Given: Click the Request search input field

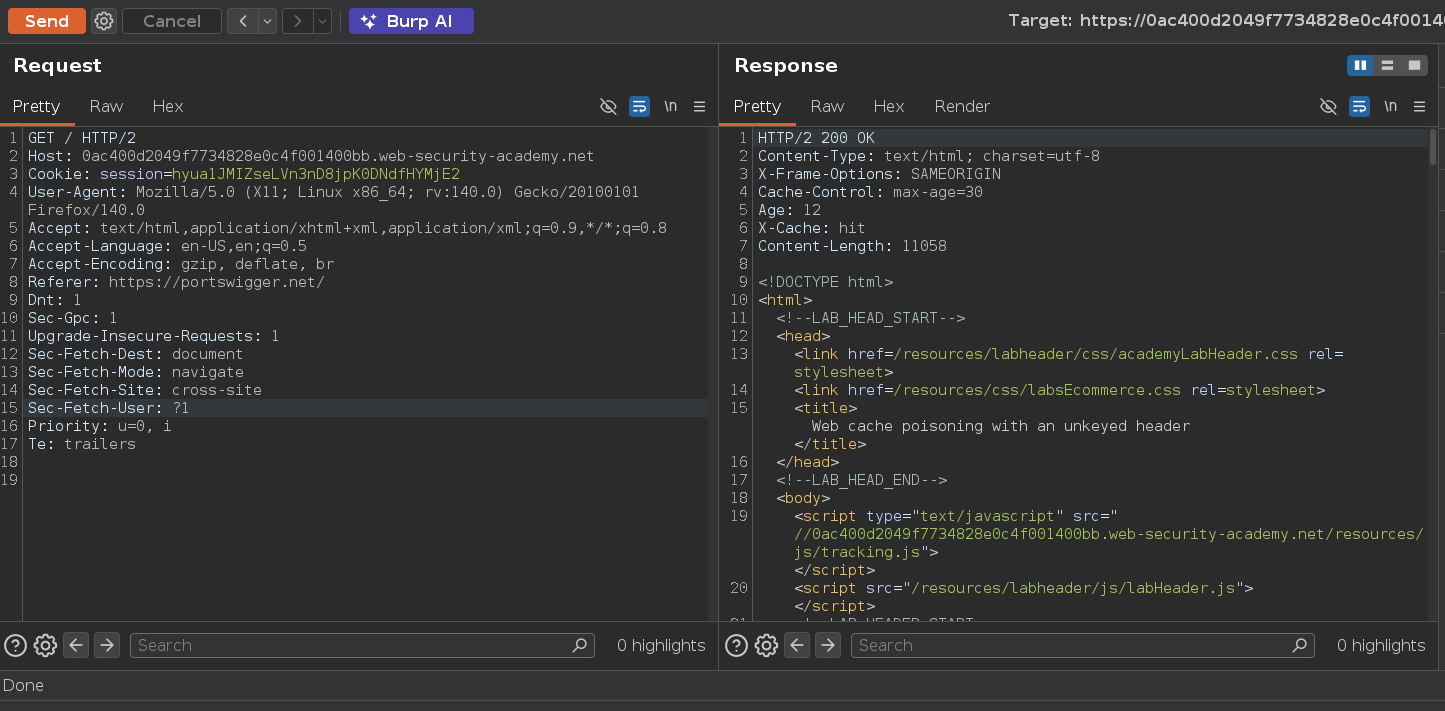Looking at the screenshot, I should [x=362, y=645].
